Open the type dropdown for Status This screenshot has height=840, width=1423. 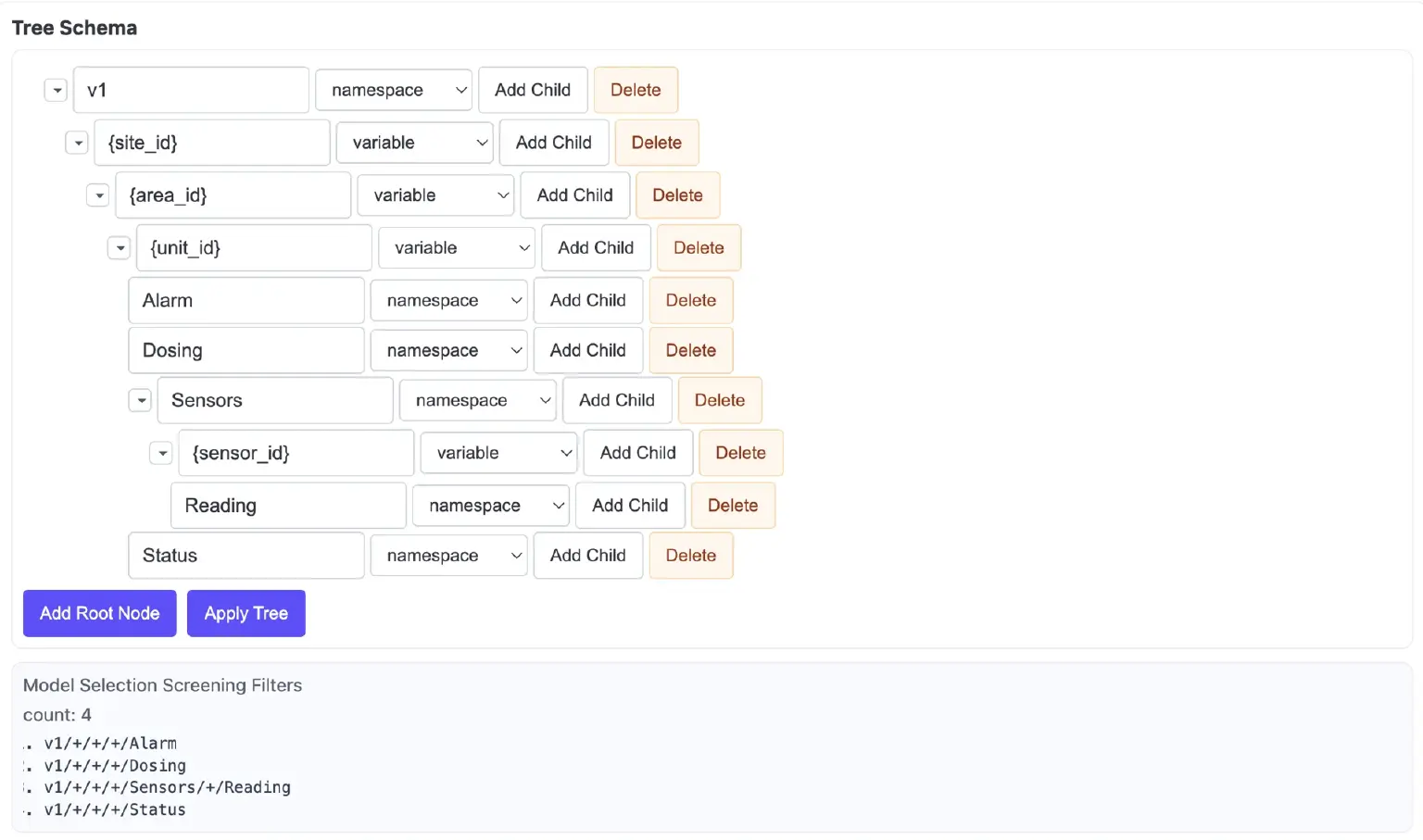(449, 556)
